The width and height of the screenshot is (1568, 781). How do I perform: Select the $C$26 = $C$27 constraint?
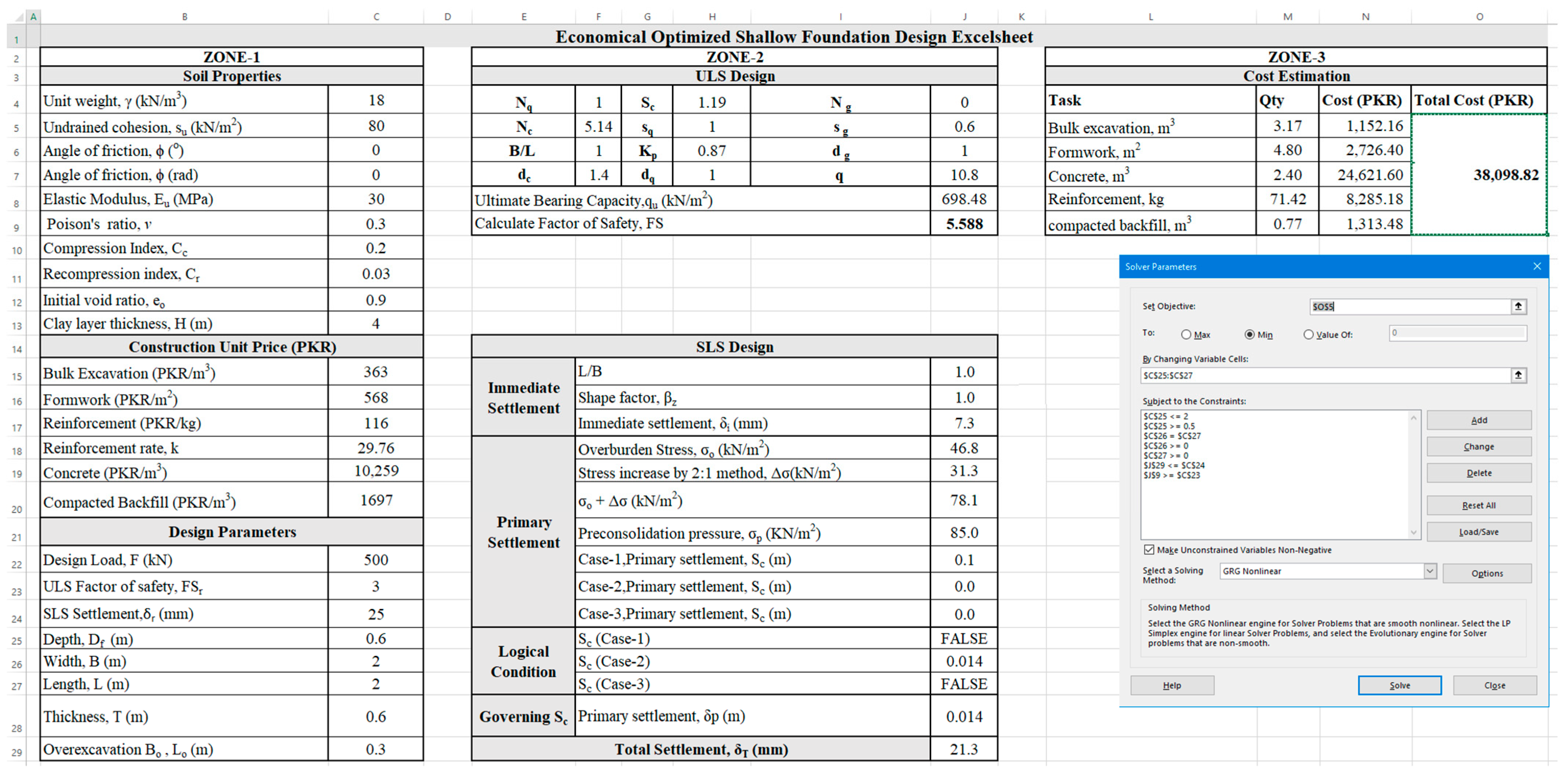click(x=1172, y=436)
